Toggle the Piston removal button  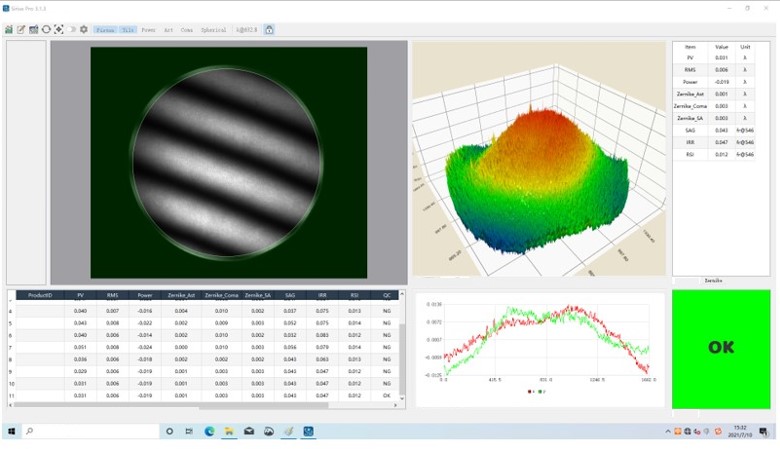click(x=105, y=30)
